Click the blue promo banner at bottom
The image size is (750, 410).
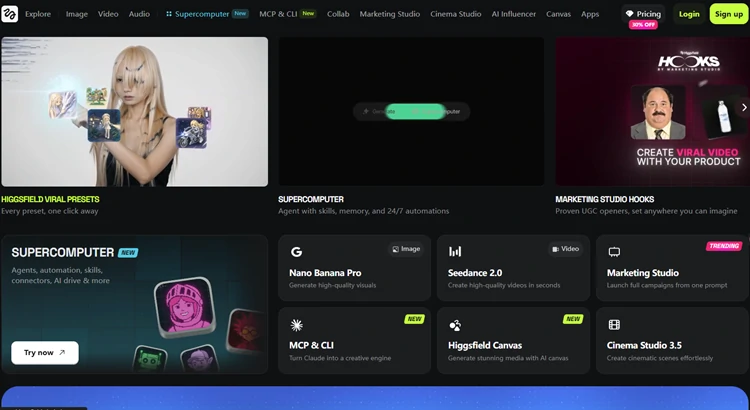pos(375,398)
